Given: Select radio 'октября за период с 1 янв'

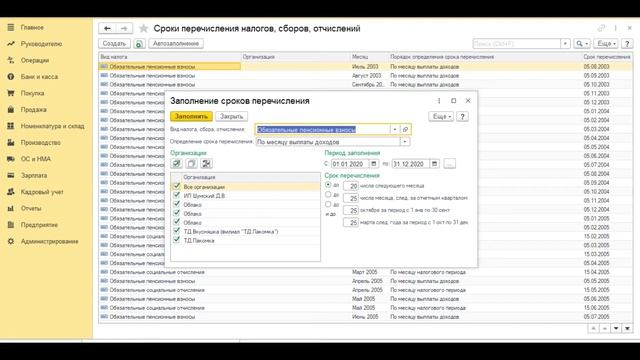Looking at the screenshot, I should (x=328, y=204).
